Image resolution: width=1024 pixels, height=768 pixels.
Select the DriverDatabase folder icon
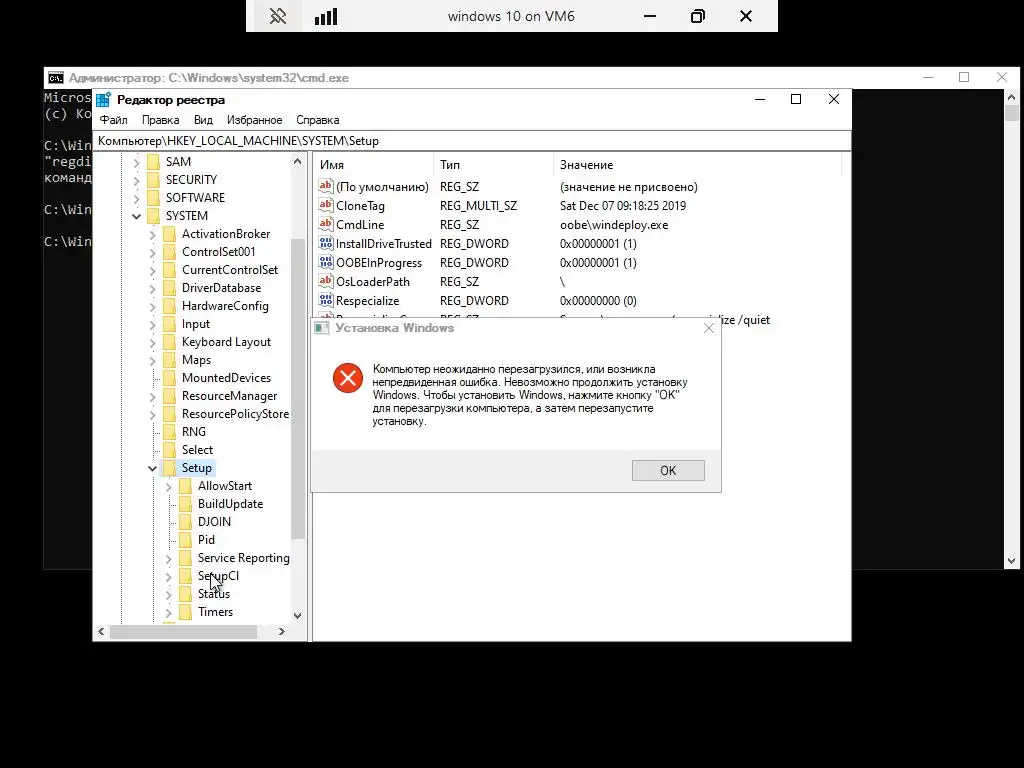(x=170, y=287)
